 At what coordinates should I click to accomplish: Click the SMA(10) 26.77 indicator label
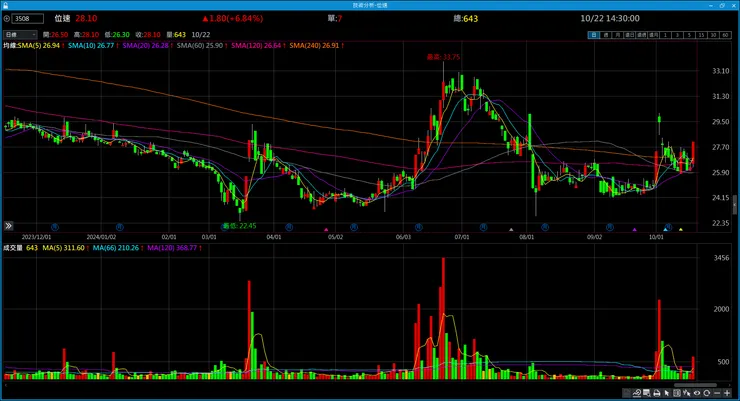pyautogui.click(x=93, y=46)
